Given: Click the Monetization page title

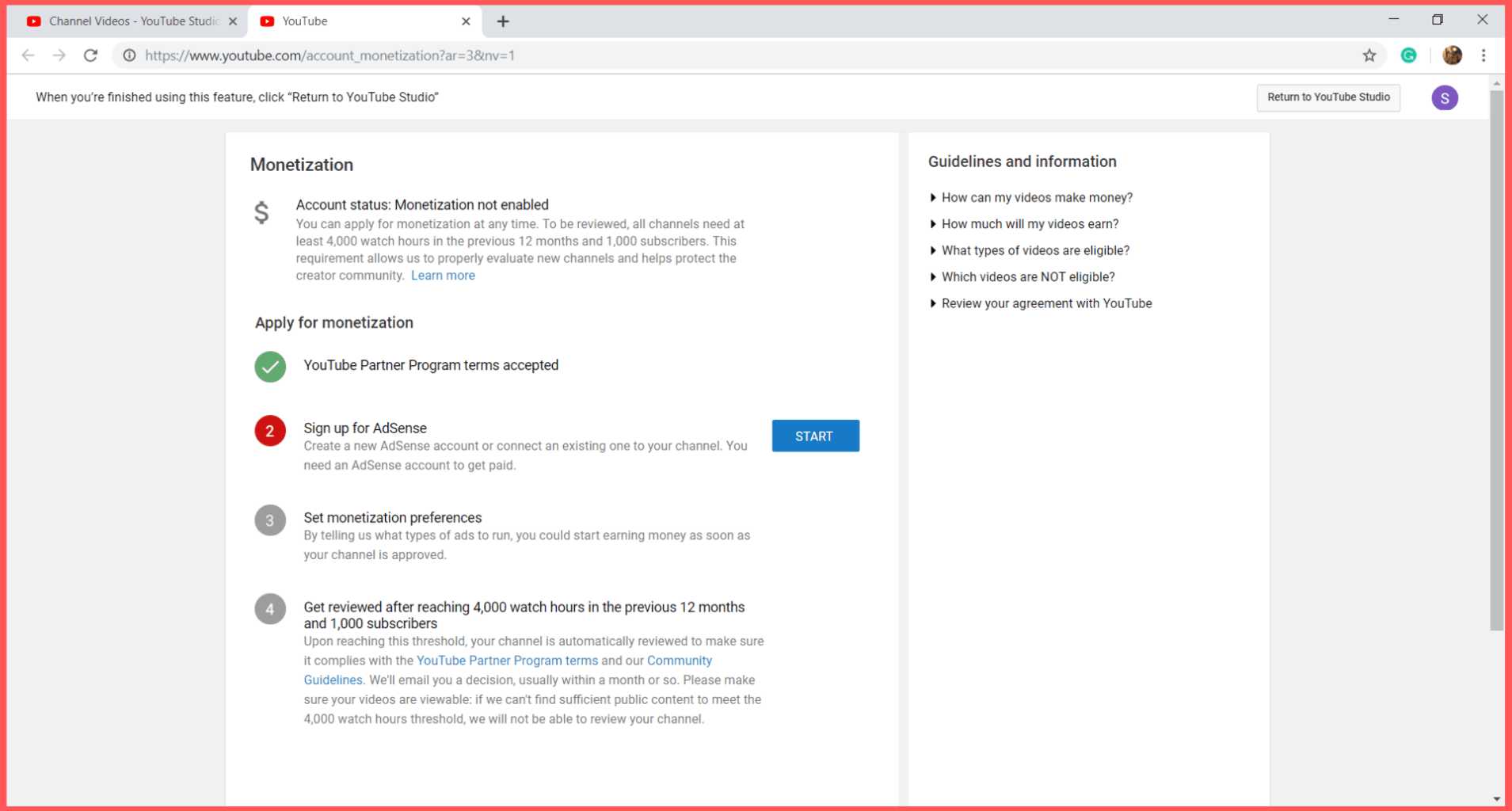Looking at the screenshot, I should (x=302, y=165).
